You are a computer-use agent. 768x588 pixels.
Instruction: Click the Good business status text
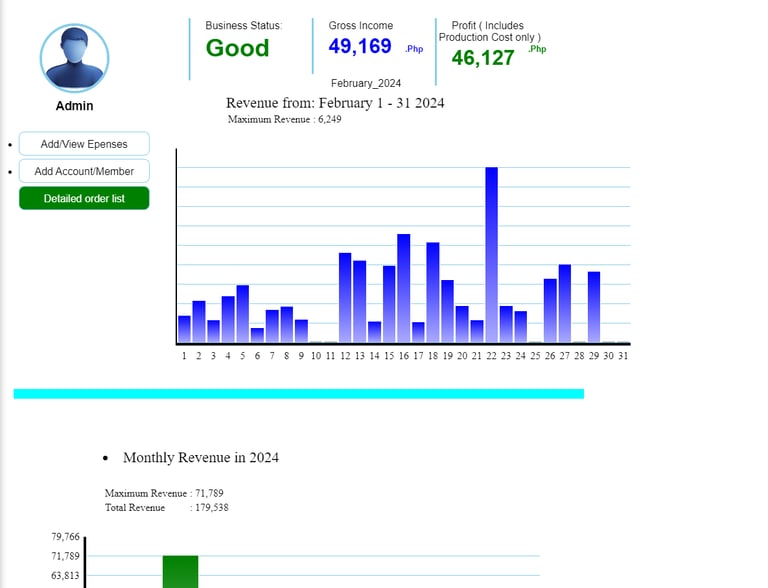coord(238,48)
